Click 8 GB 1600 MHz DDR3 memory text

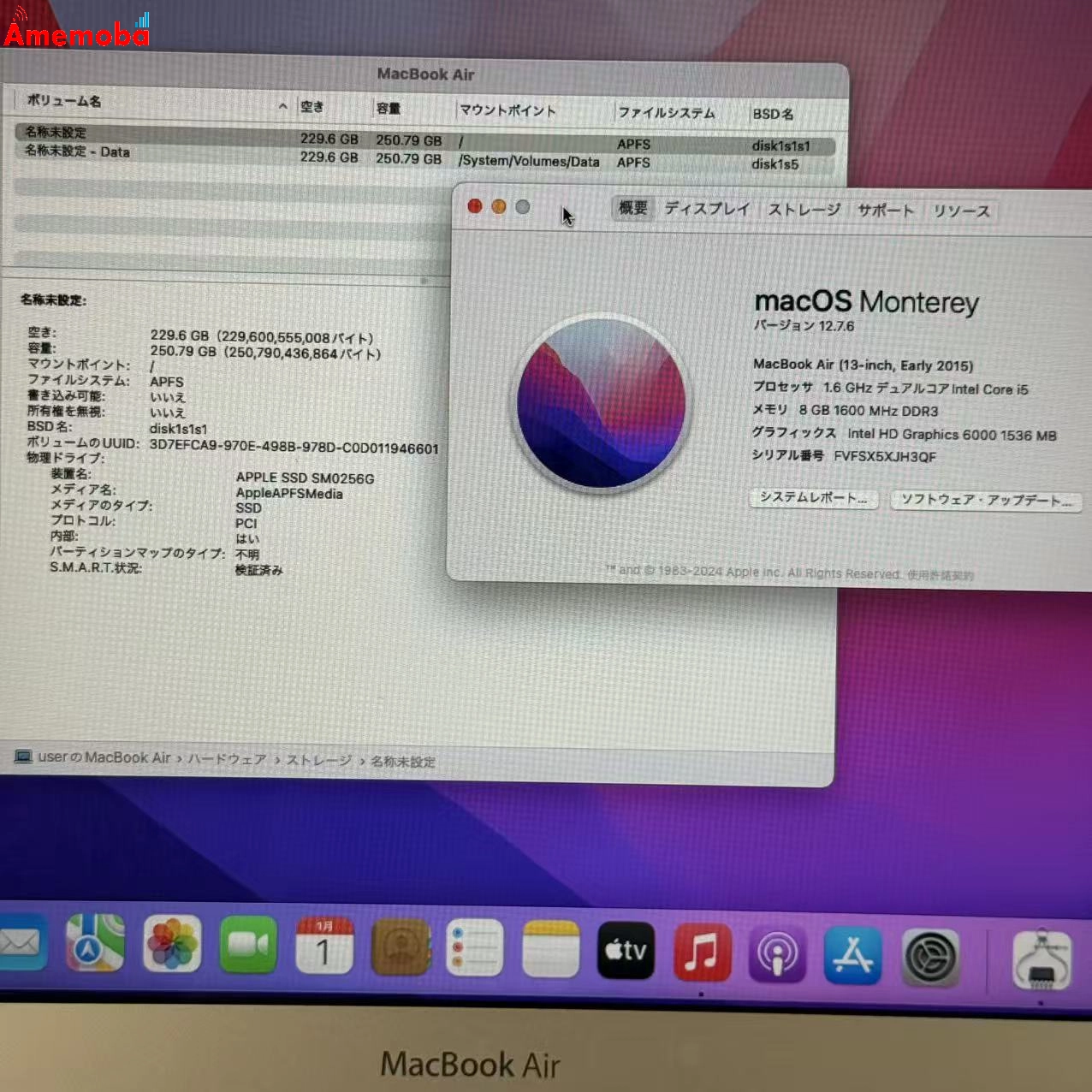coord(869,411)
